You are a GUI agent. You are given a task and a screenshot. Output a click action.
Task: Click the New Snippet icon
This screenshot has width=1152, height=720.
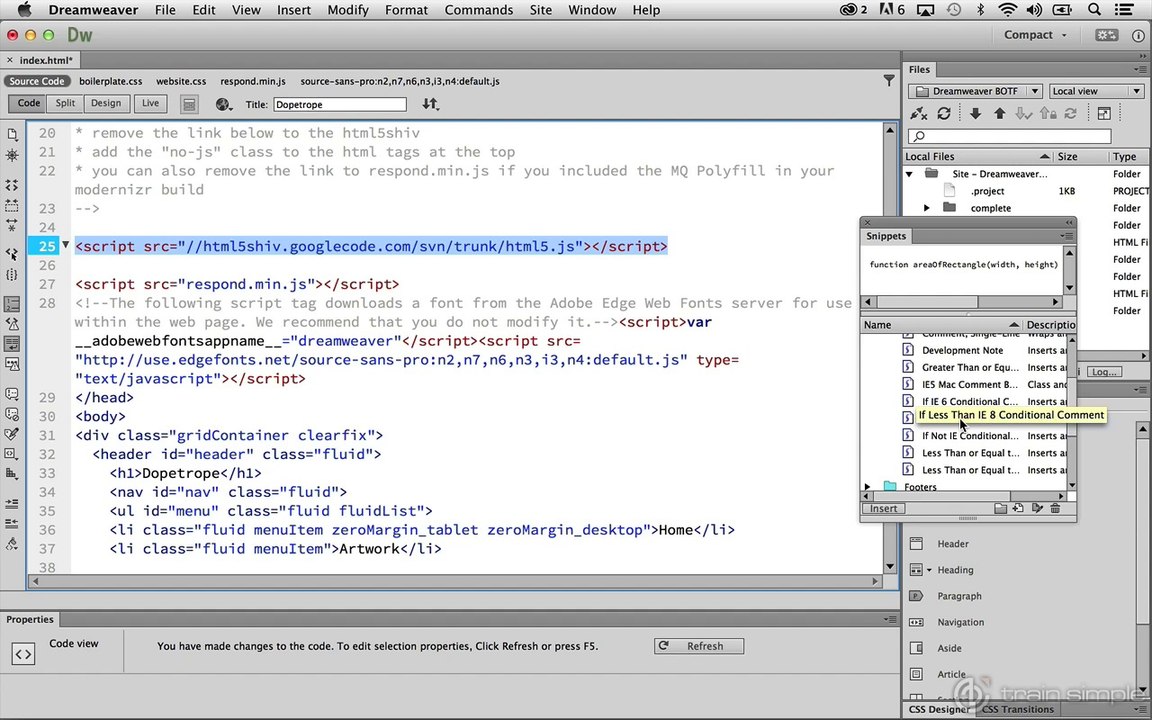[1018, 508]
